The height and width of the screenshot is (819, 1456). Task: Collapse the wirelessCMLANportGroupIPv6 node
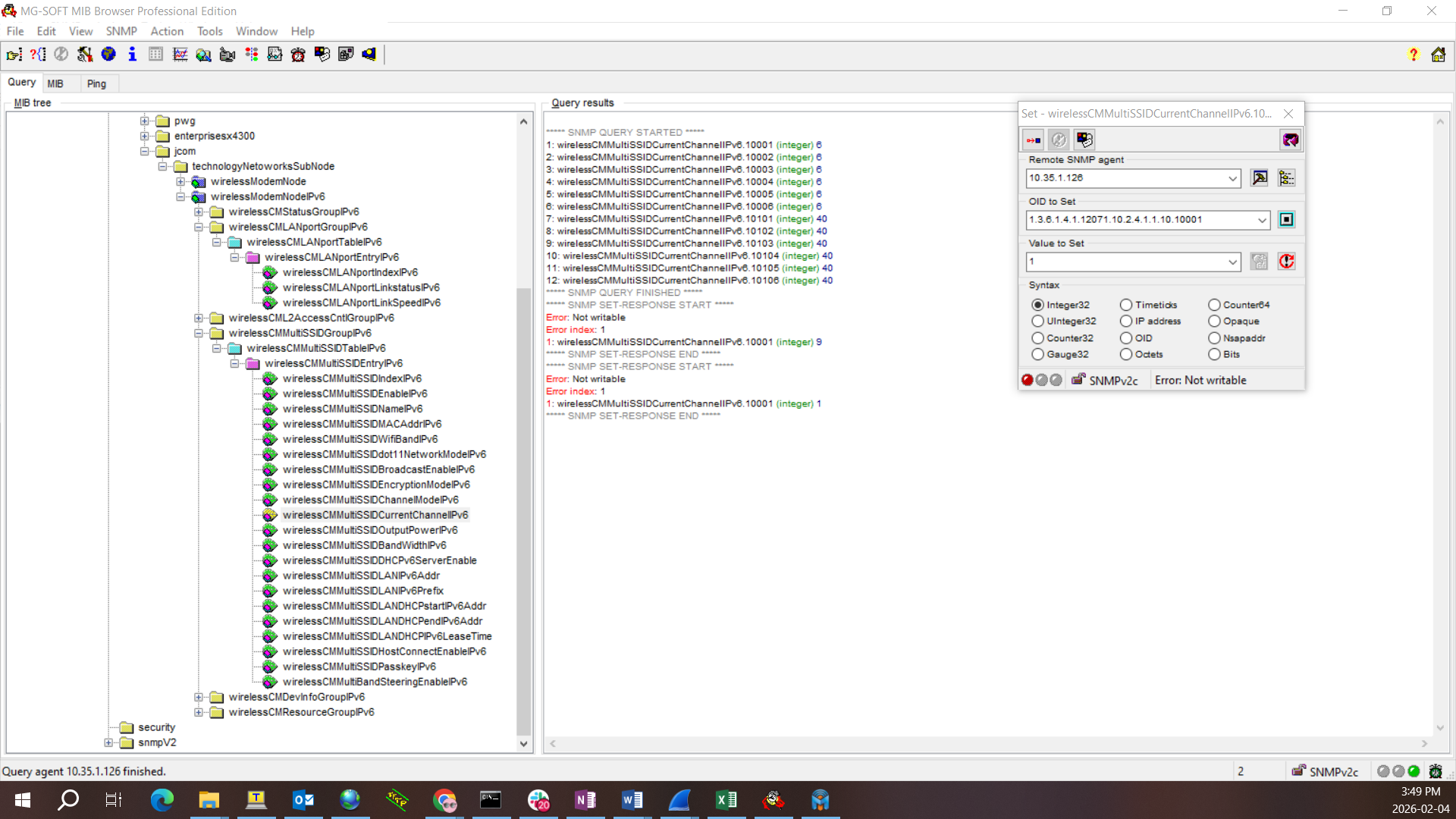[x=199, y=227]
